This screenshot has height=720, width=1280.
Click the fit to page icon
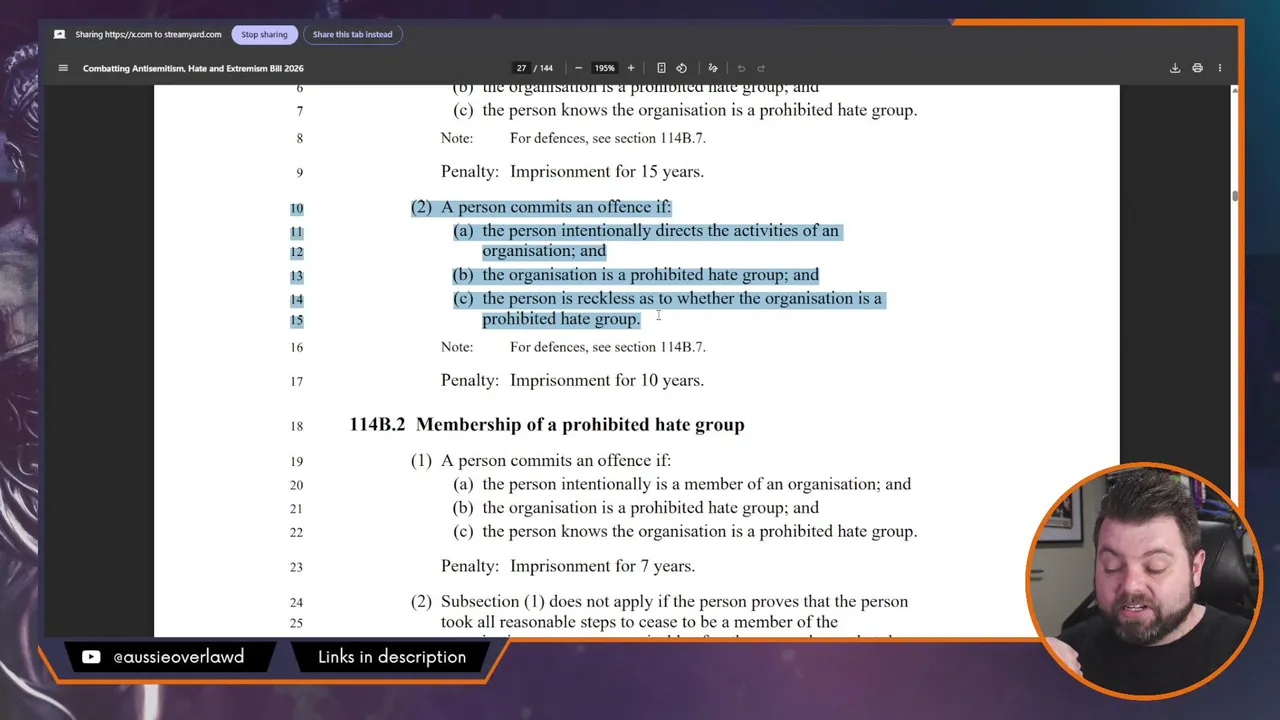tap(661, 68)
